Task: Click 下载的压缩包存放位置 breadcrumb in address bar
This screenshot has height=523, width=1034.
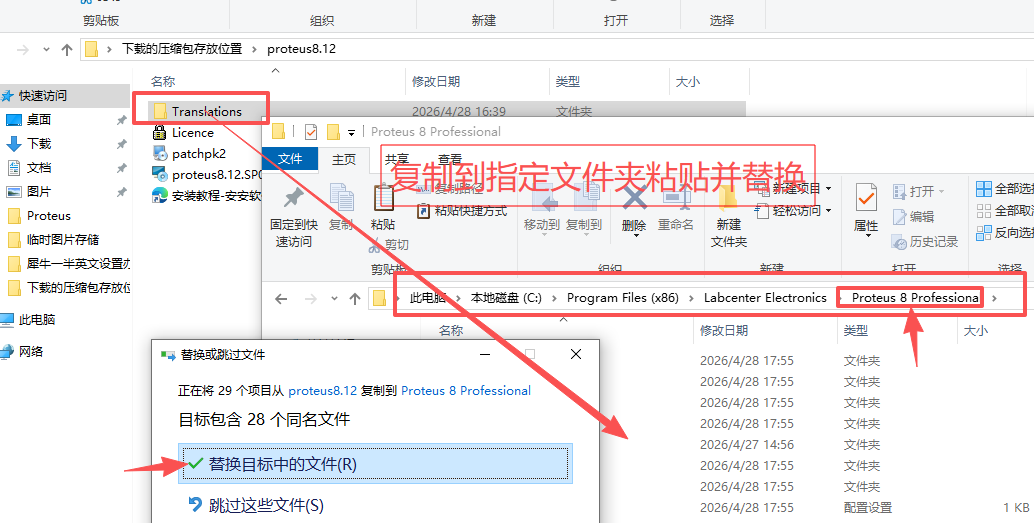Action: 182,49
